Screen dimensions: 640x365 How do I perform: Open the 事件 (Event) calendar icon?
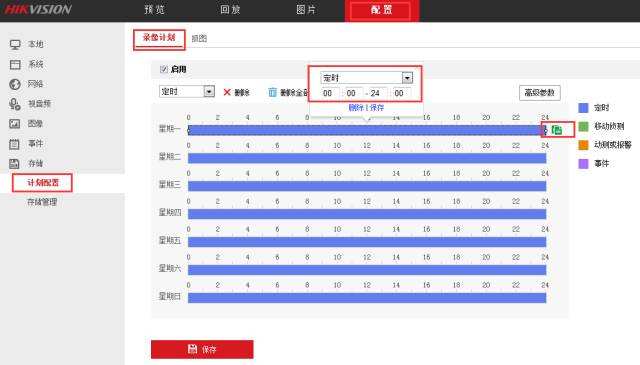(x=14, y=144)
